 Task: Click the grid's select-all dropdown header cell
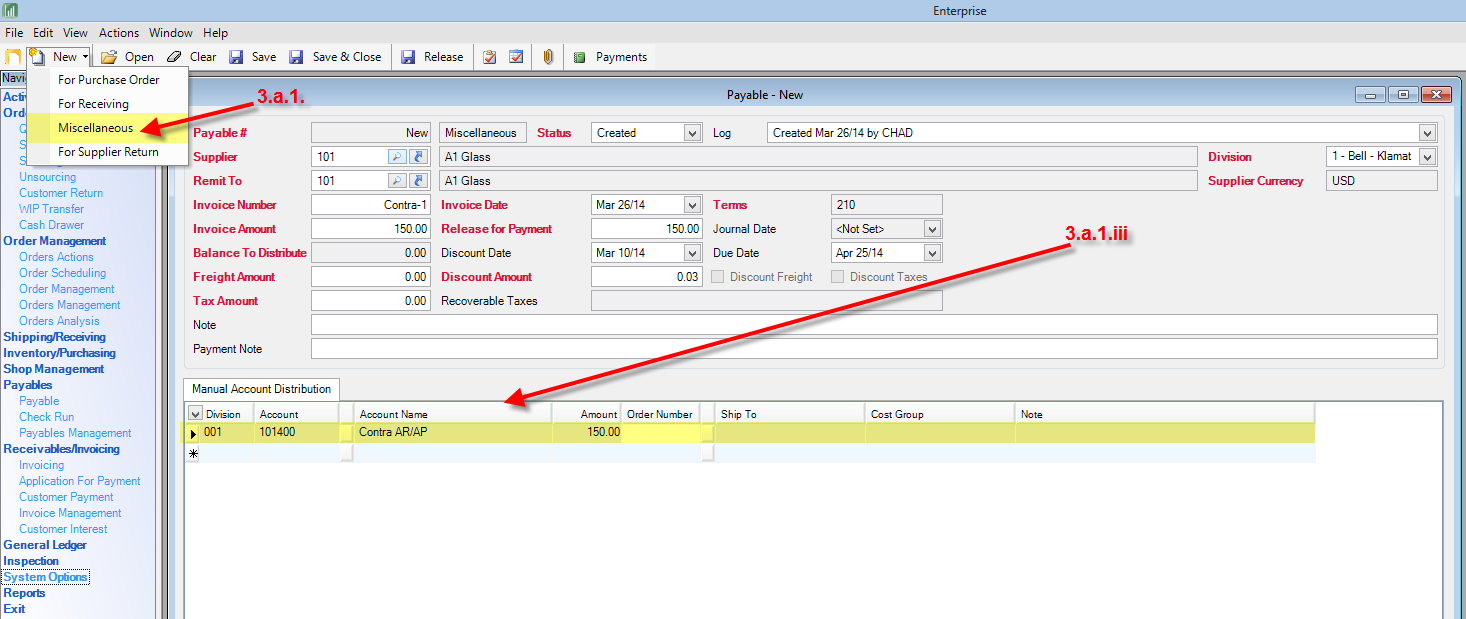click(x=195, y=414)
